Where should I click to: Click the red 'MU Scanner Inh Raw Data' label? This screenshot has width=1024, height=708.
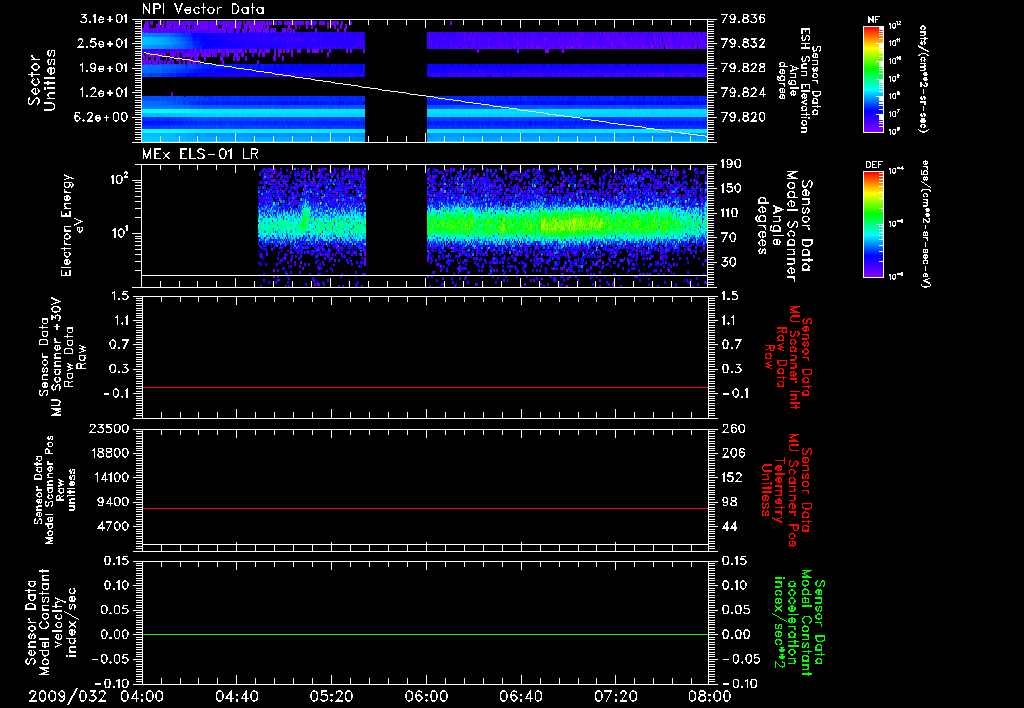click(x=788, y=357)
